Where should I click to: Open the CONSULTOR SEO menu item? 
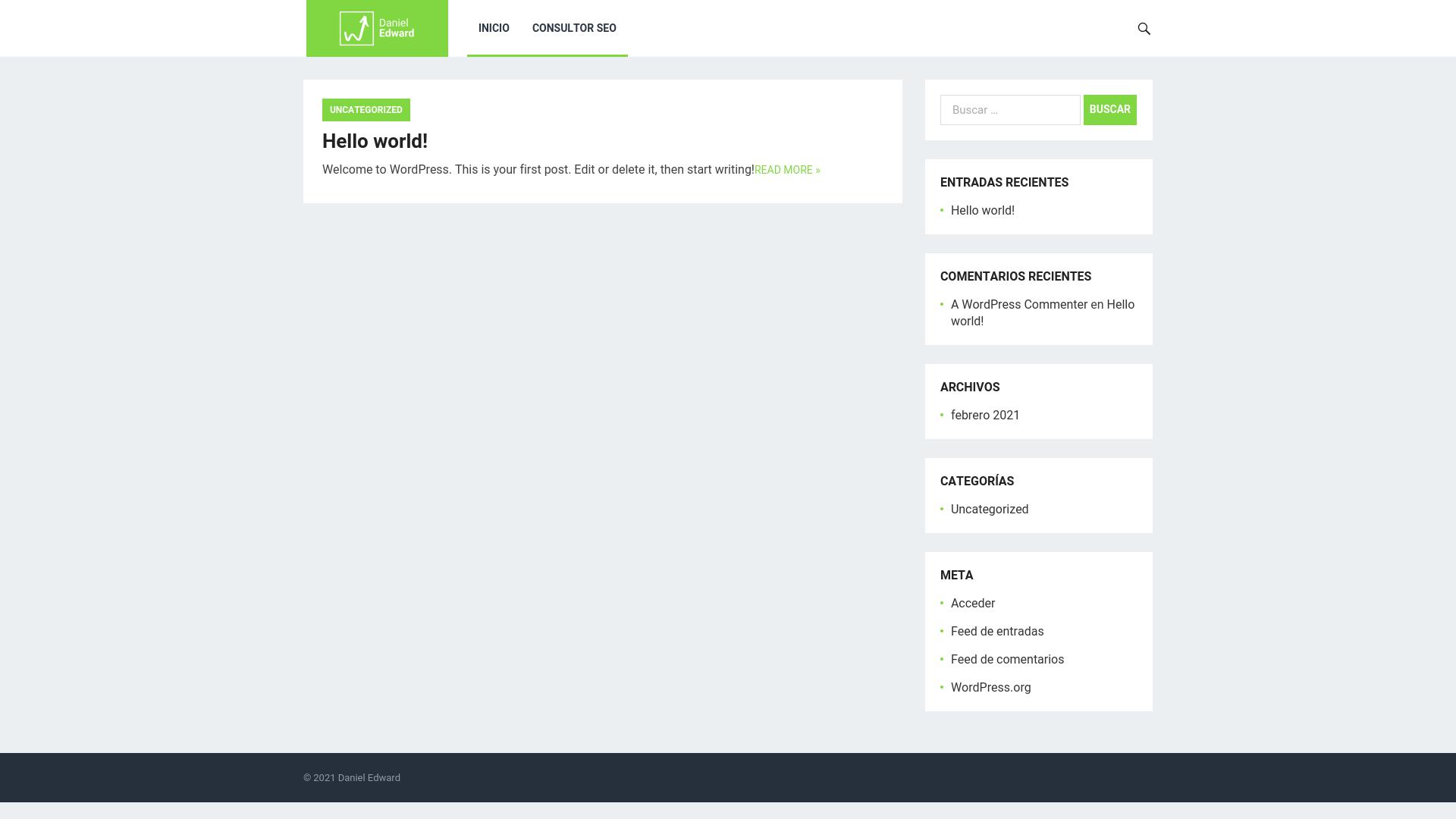click(x=574, y=28)
